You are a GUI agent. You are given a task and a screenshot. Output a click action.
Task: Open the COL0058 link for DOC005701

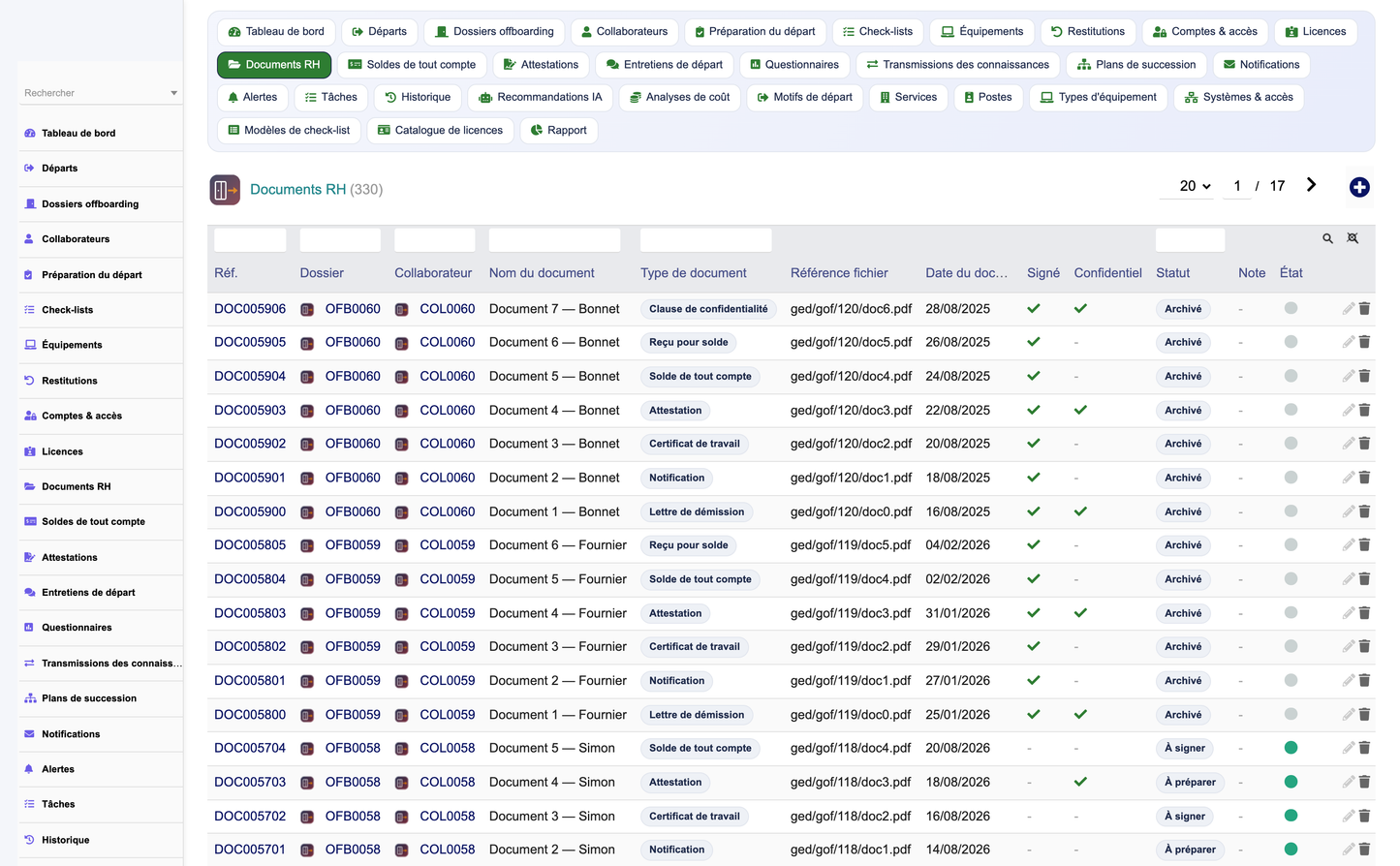(448, 850)
